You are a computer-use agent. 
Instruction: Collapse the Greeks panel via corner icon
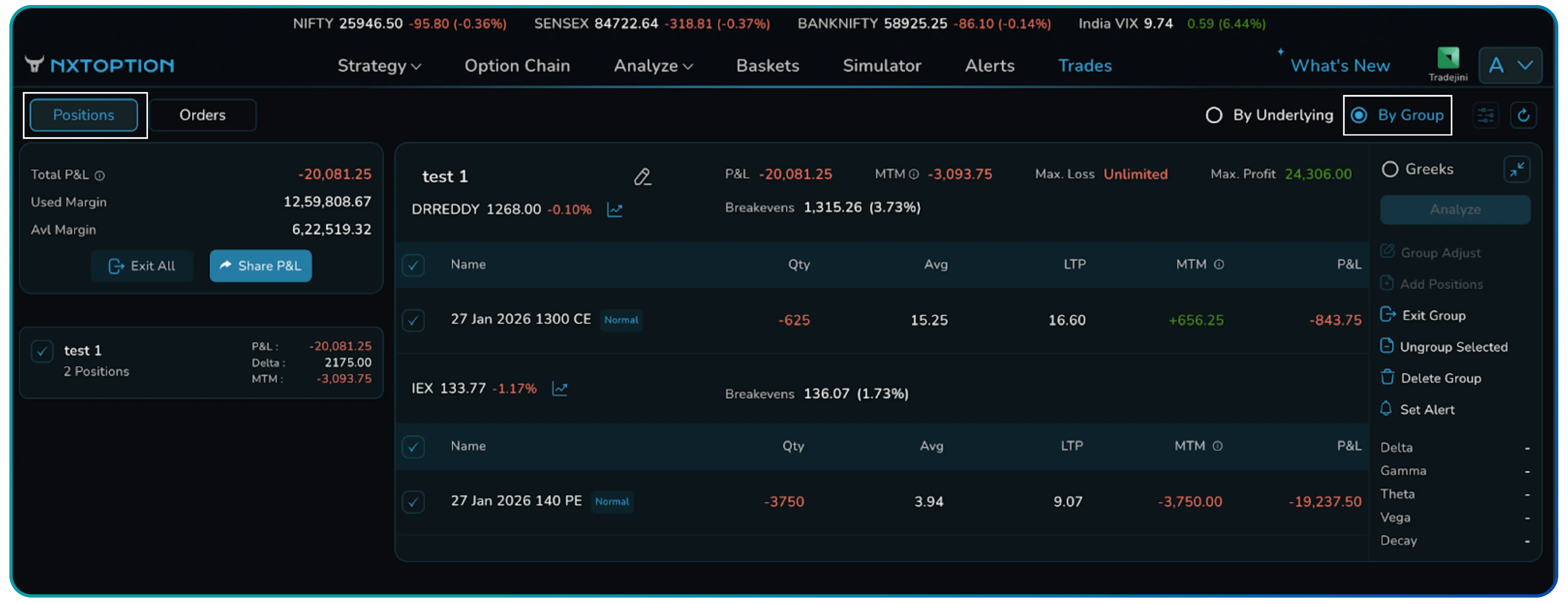(1518, 169)
